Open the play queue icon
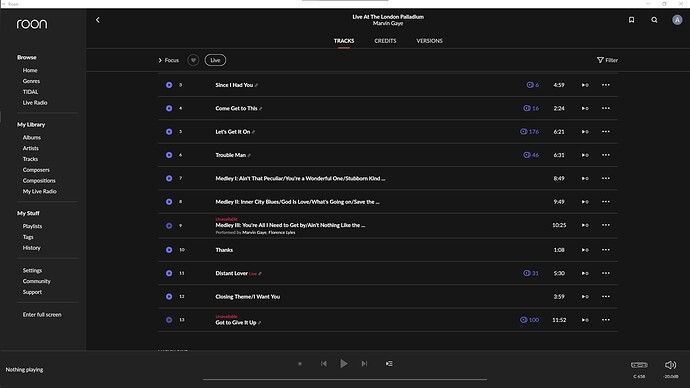Image resolution: width=690 pixels, height=388 pixels. (389, 363)
